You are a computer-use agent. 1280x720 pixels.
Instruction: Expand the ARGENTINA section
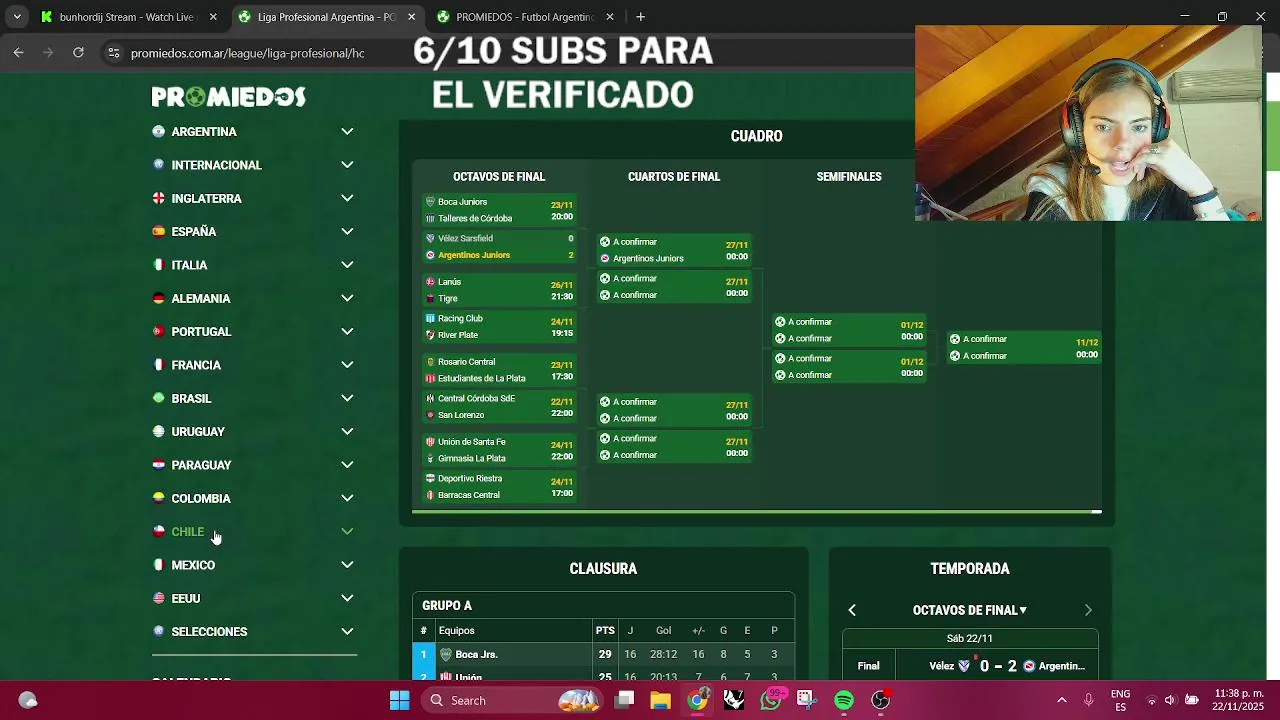click(x=347, y=131)
